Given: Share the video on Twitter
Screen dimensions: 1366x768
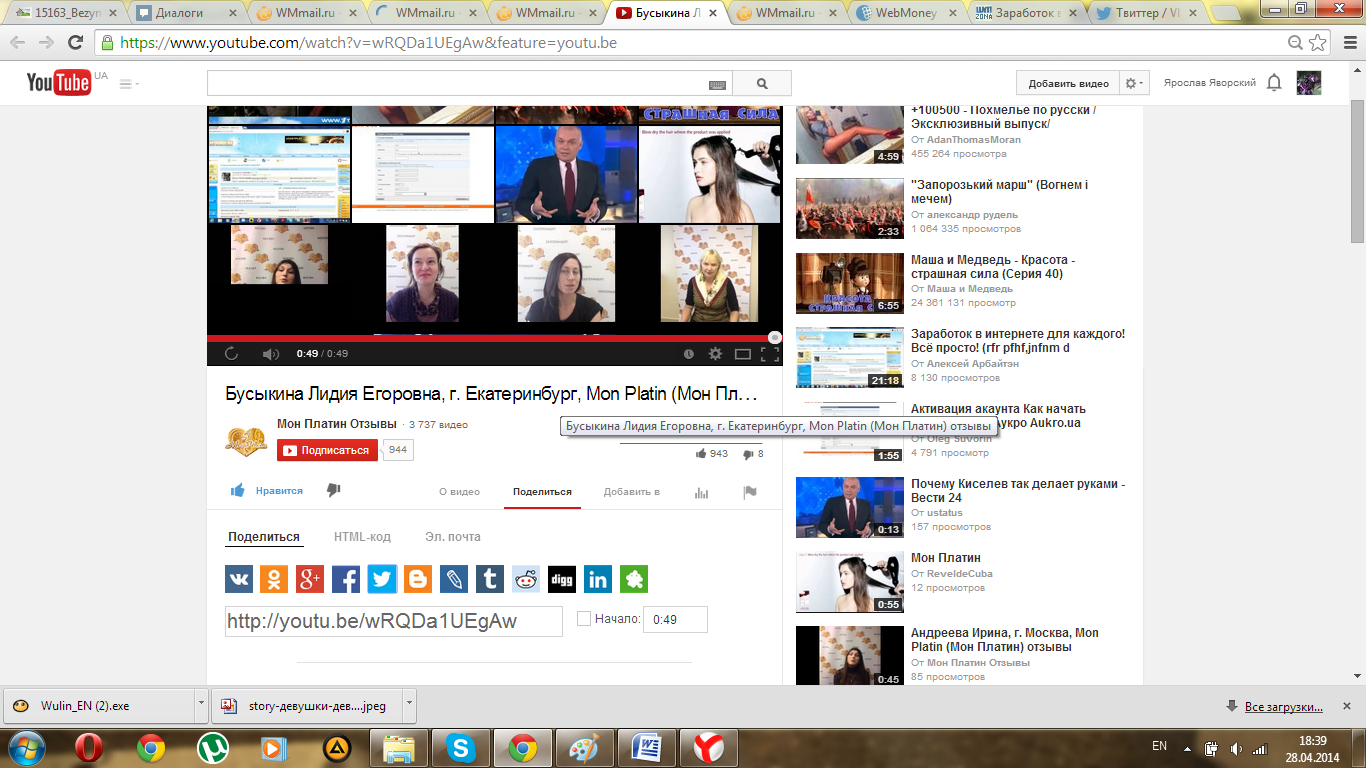Looking at the screenshot, I should pos(382,579).
